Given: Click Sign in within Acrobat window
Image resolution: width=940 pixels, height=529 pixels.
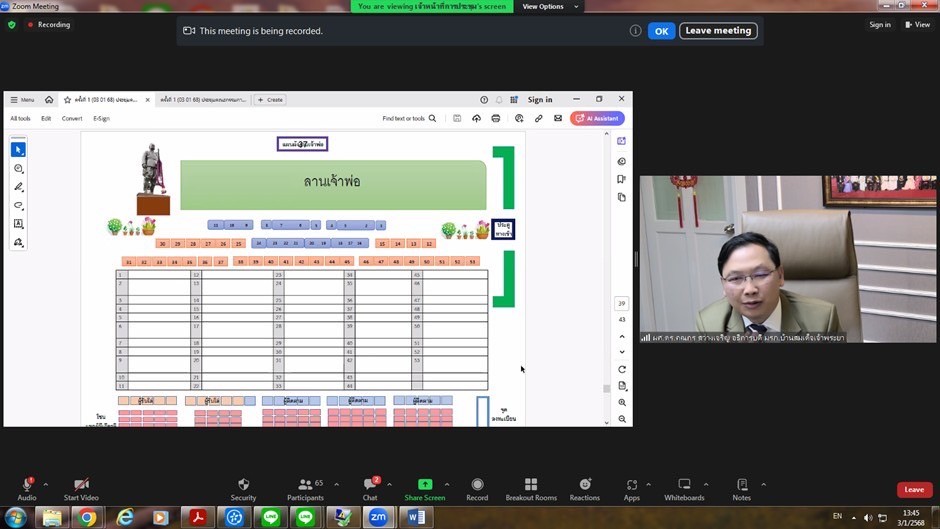Looking at the screenshot, I should (540, 100).
